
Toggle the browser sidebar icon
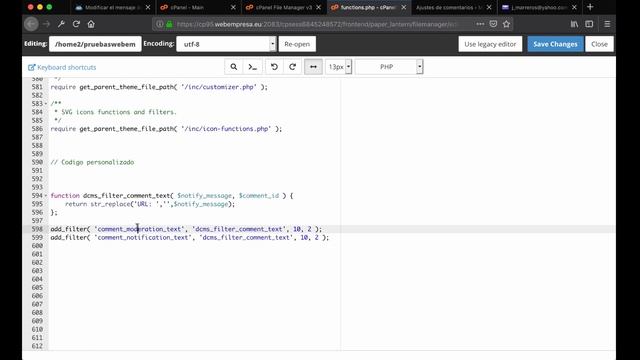(x=589, y=24)
